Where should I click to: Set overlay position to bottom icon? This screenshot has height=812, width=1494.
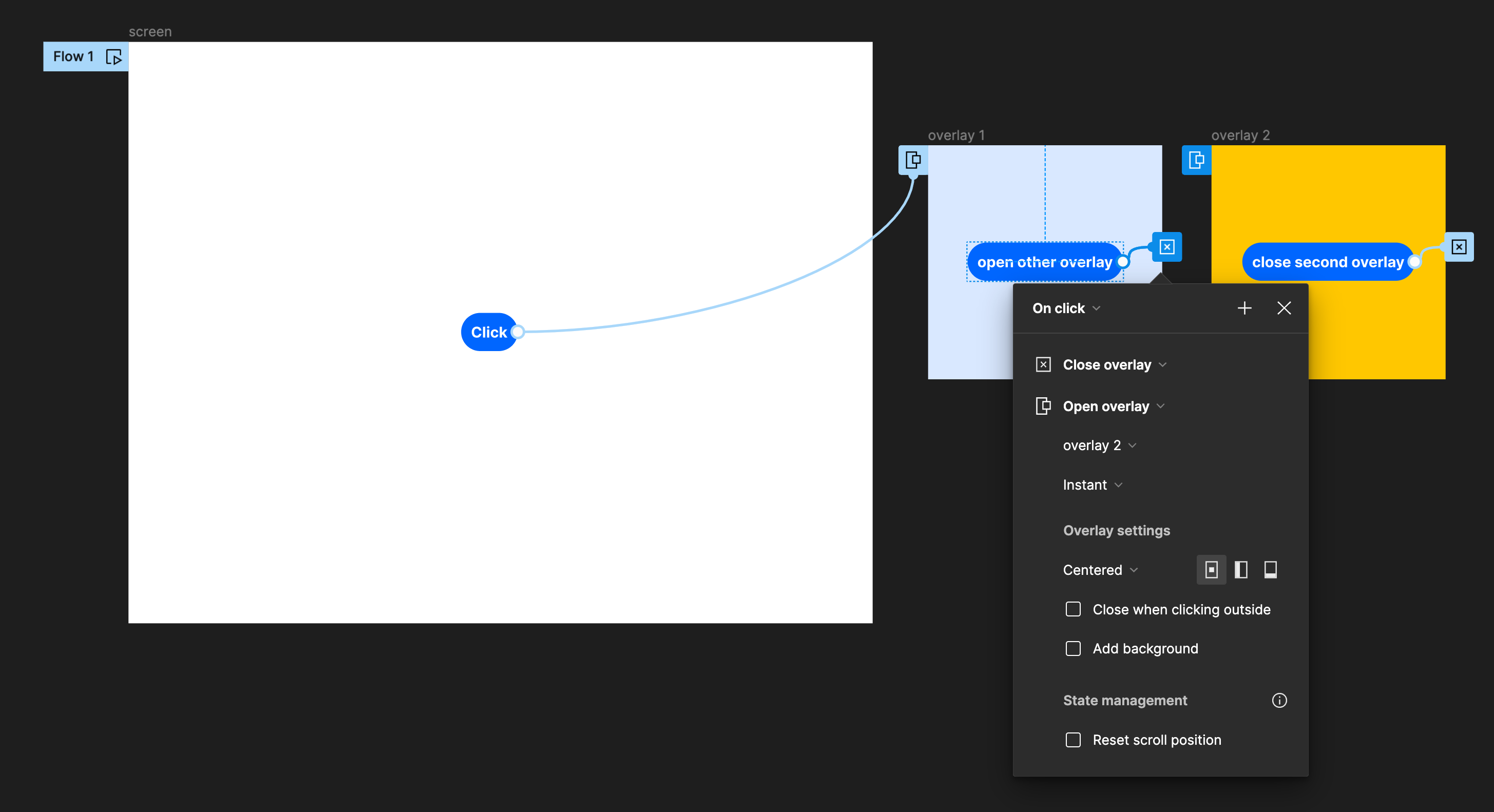click(1270, 570)
